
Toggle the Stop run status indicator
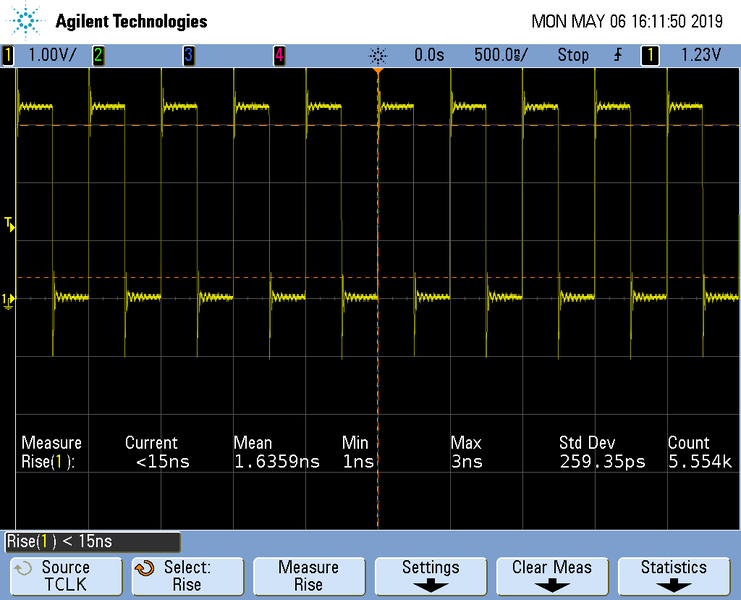pyautogui.click(x=573, y=55)
